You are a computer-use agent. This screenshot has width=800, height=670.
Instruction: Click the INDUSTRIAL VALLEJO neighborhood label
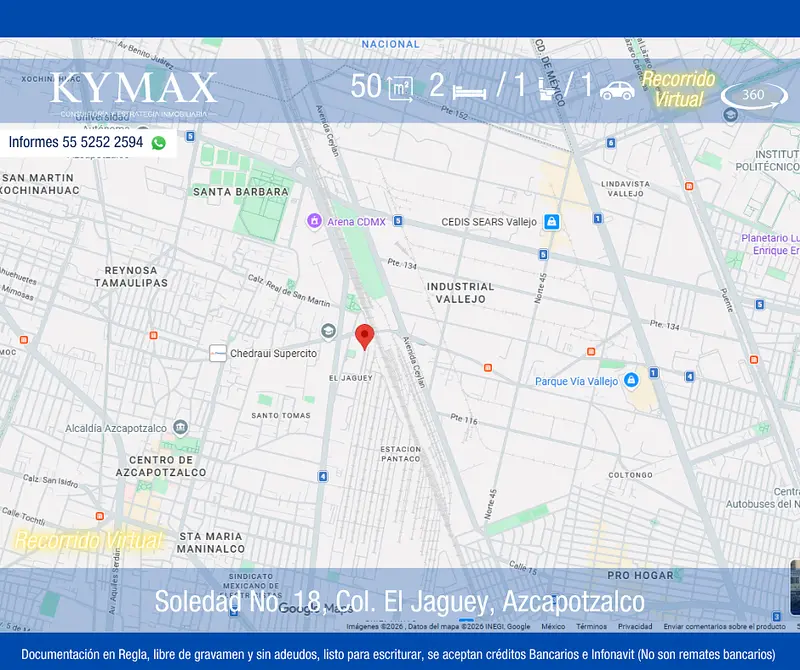(x=461, y=293)
